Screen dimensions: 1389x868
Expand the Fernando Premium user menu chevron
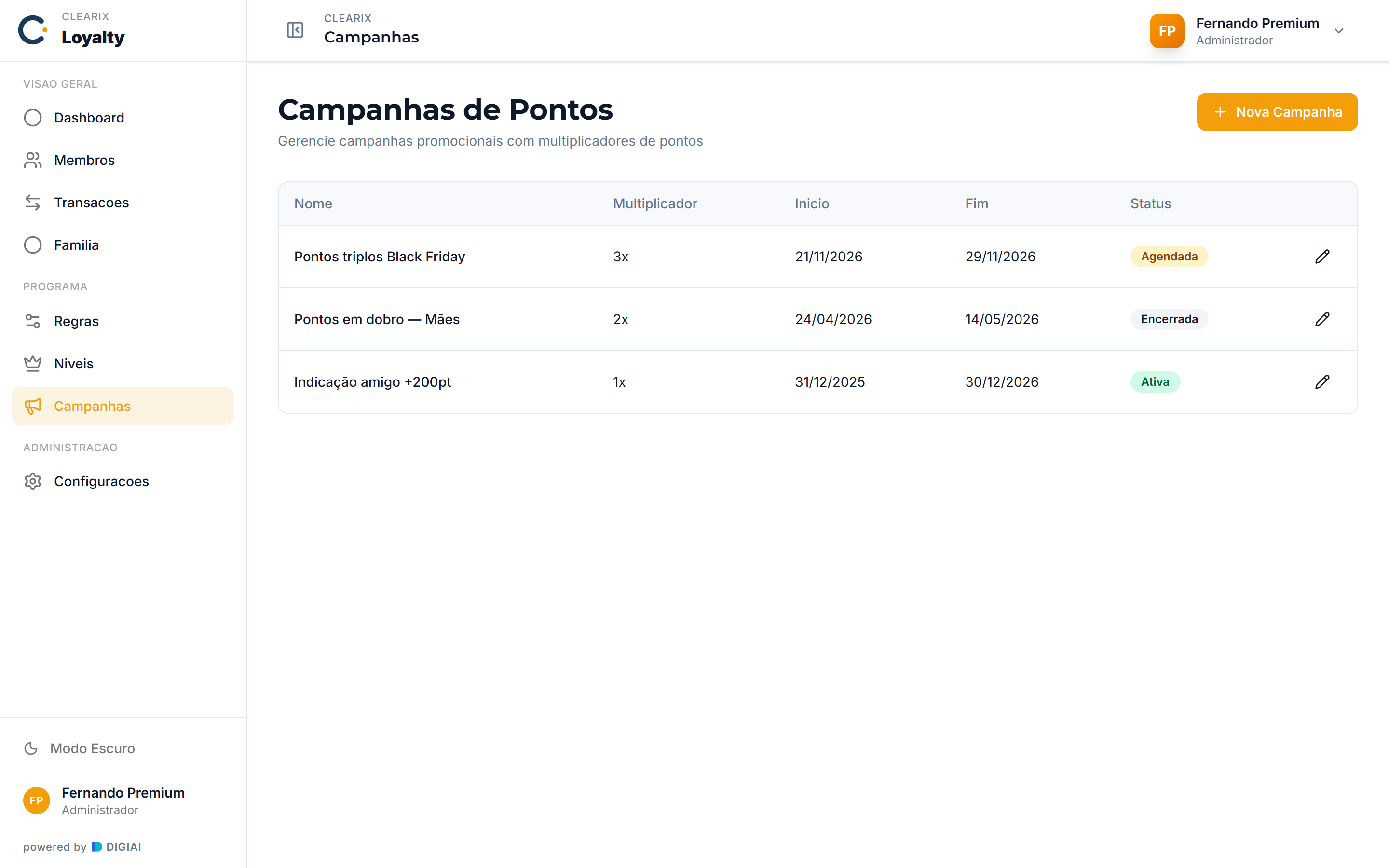click(x=1338, y=31)
